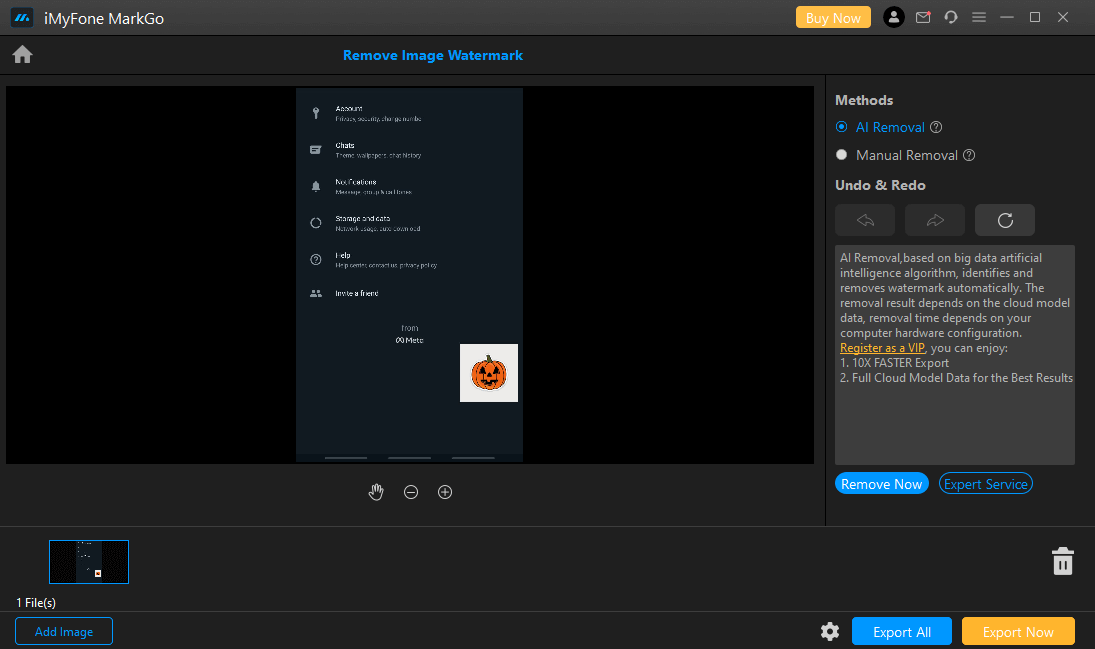1095x649 pixels.
Task: Open the mail messages icon
Action: pyautogui.click(x=923, y=17)
